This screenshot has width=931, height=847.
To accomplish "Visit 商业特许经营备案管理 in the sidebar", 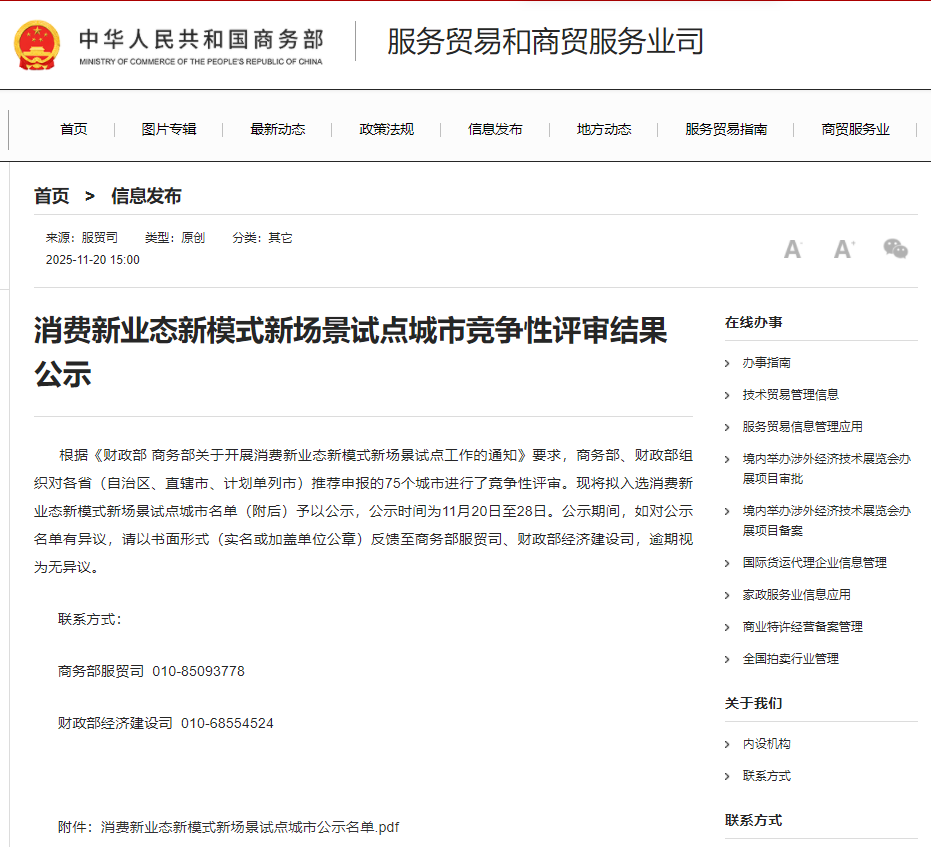I will [802, 627].
